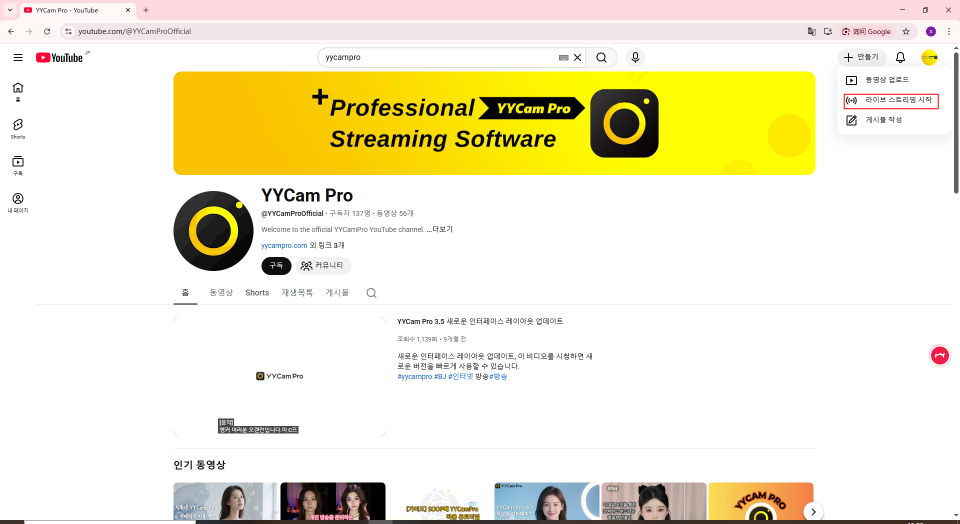Open Subscriptions in the left sidebar
Screen dimensions: 960x524
(18, 165)
